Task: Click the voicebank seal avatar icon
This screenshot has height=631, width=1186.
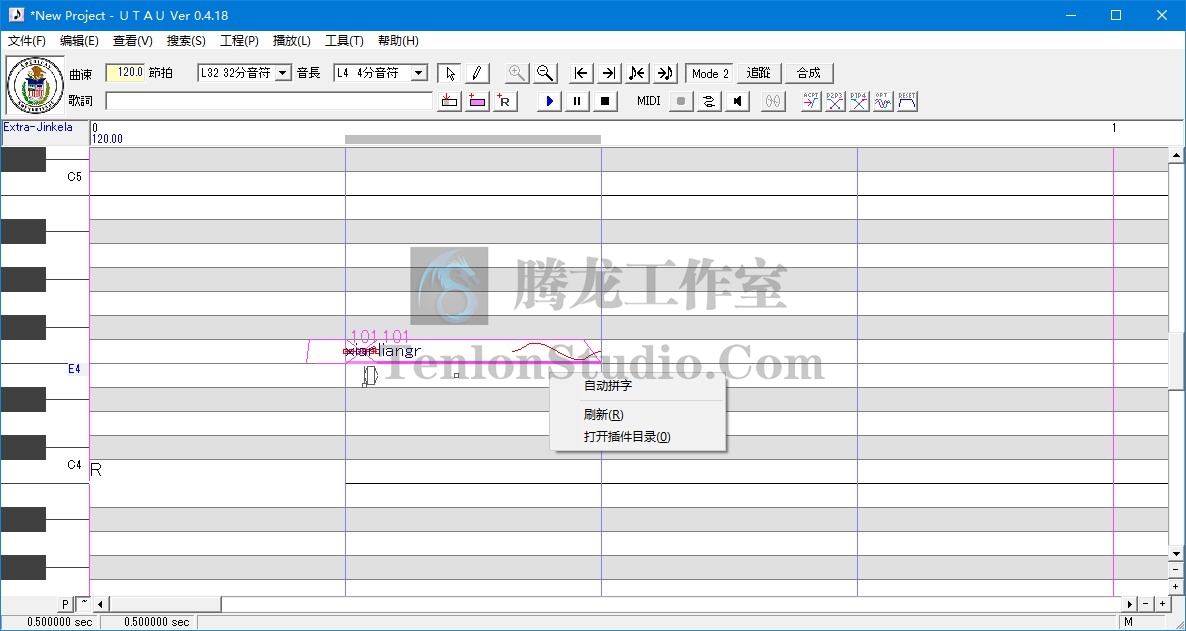Action: pyautogui.click(x=35, y=85)
